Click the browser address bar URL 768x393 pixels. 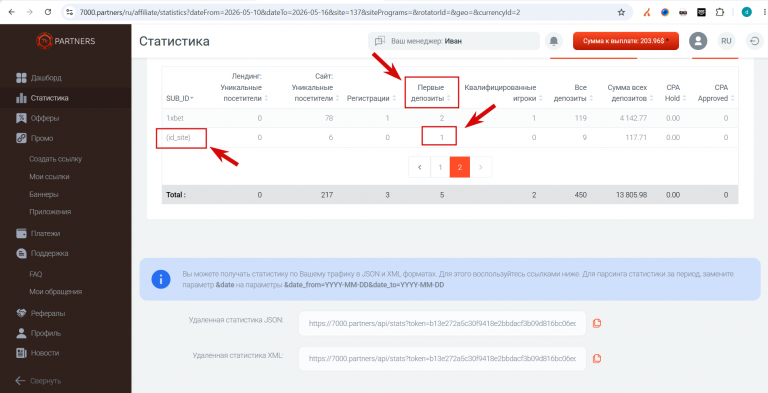(300, 12)
